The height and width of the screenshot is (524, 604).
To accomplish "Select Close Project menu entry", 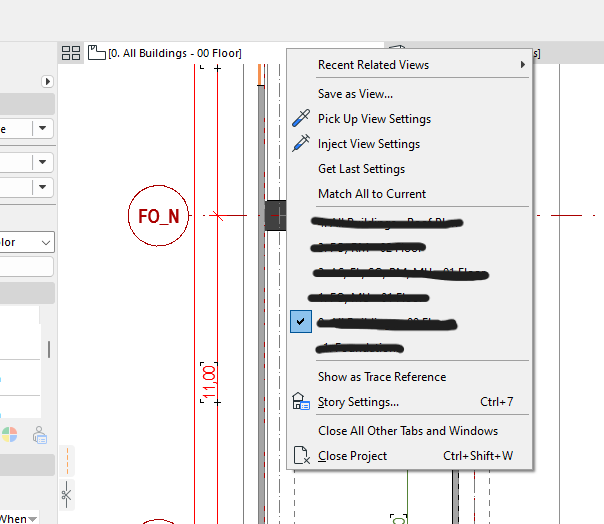I will 410,456.
